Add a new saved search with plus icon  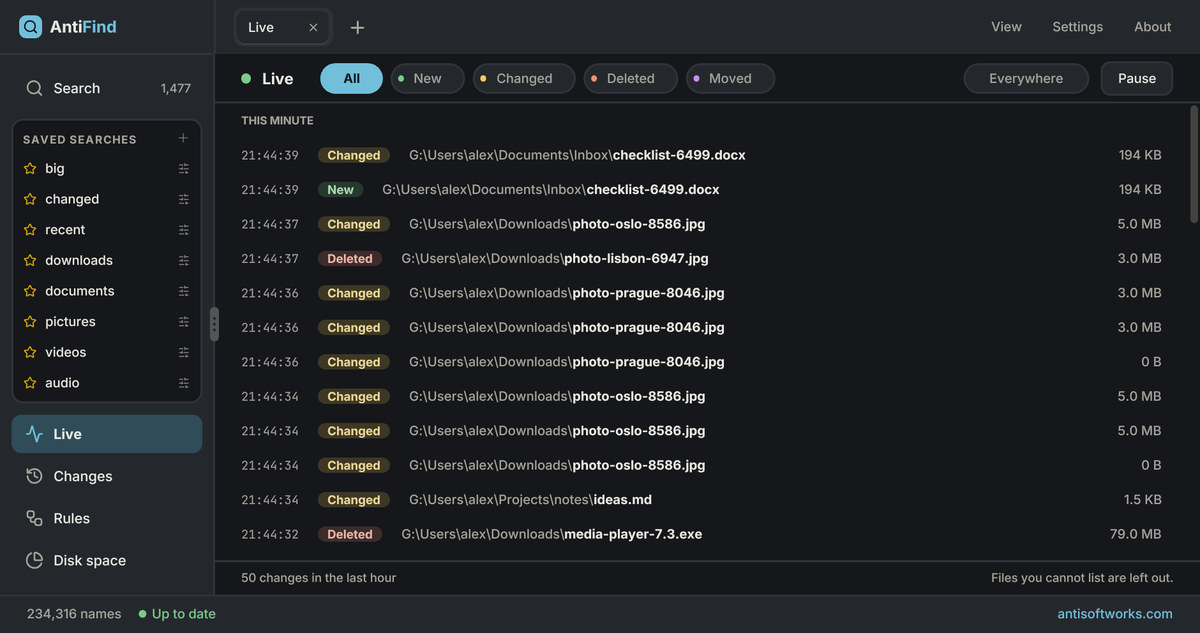pyautogui.click(x=183, y=139)
